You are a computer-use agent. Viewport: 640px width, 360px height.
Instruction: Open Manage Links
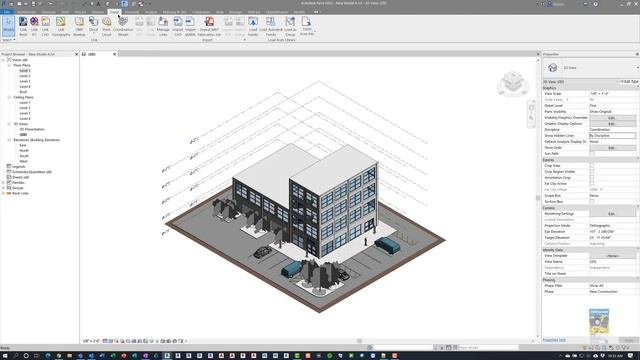coord(163,26)
